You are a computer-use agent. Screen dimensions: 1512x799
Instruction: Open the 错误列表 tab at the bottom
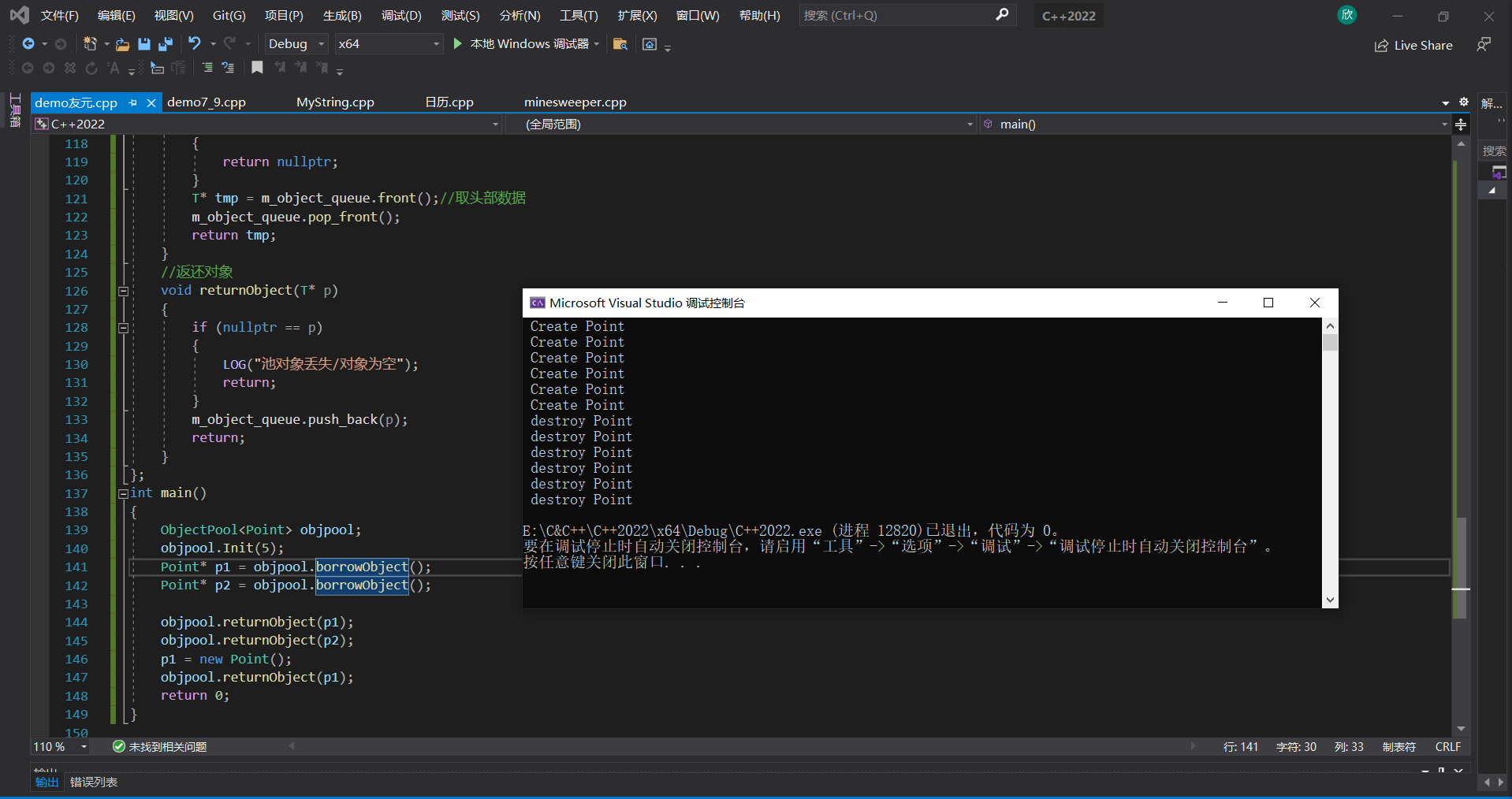pyautogui.click(x=94, y=782)
